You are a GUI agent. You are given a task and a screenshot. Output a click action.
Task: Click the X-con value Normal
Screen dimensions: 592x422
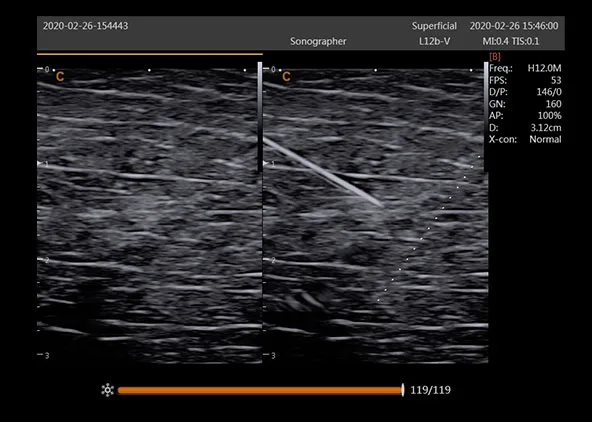point(545,139)
